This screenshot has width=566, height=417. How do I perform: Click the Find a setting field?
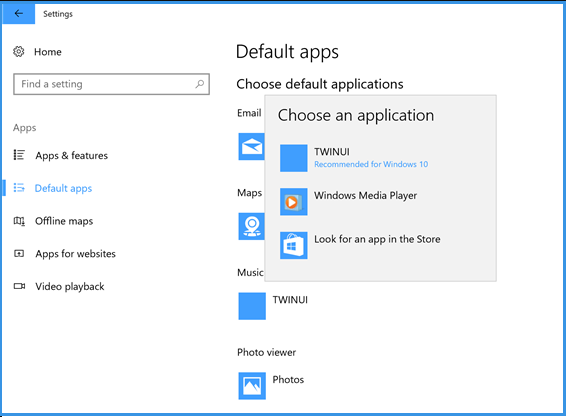[x=111, y=84]
